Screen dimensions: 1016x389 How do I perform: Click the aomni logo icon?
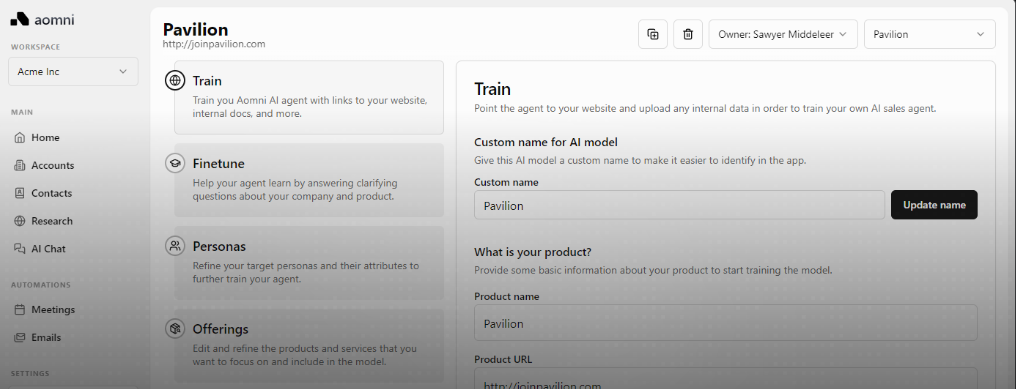click(19, 19)
